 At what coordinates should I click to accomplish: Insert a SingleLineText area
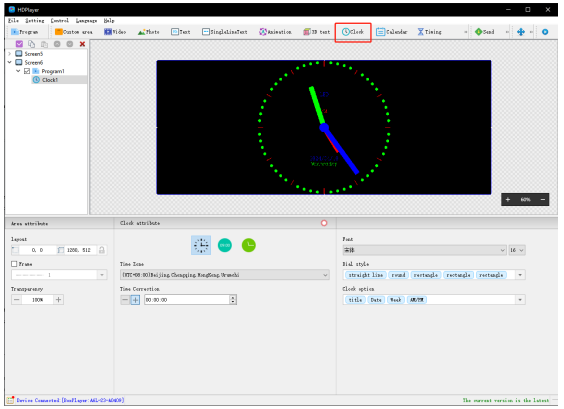[x=225, y=32]
